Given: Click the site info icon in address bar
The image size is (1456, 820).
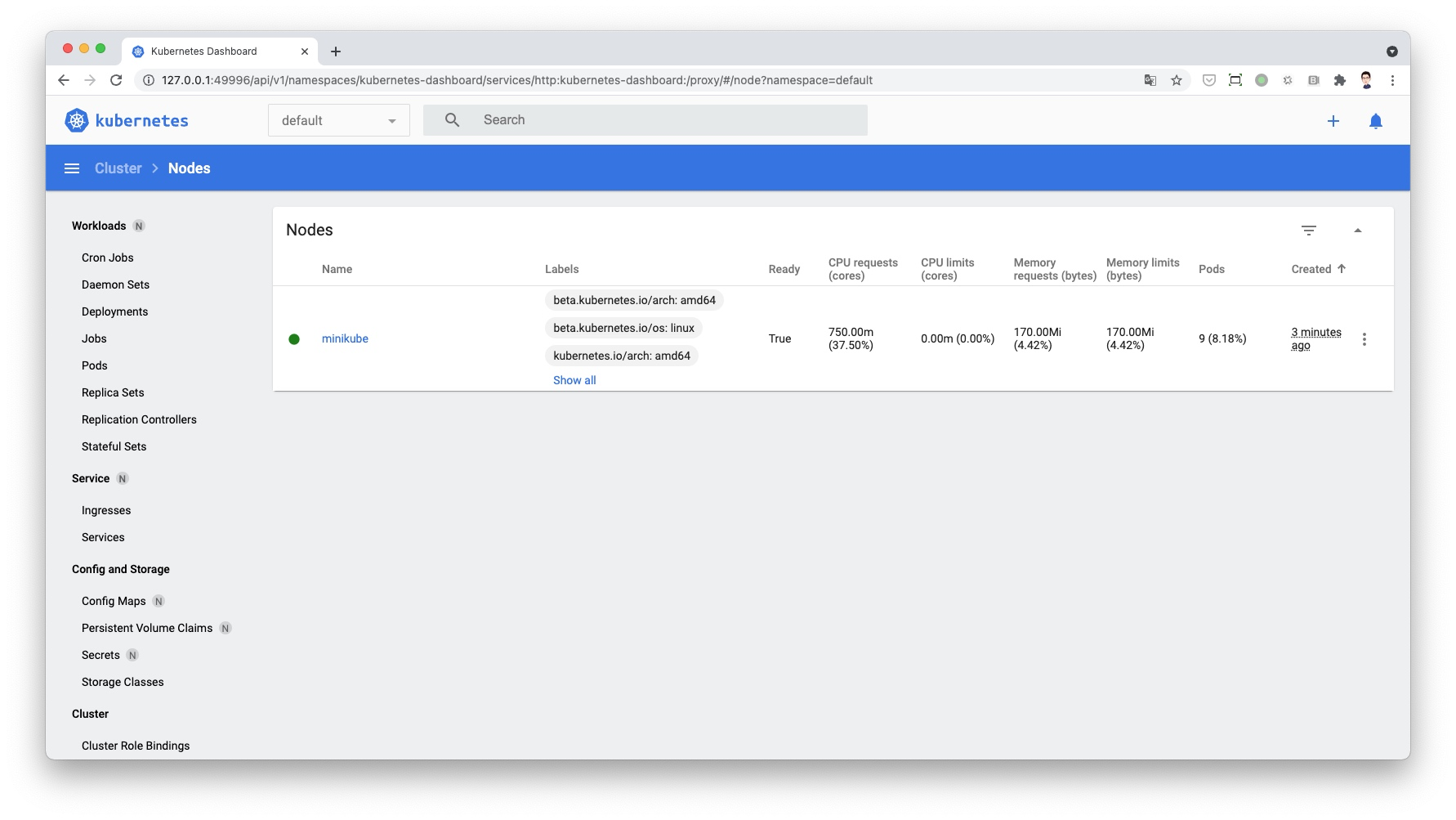Looking at the screenshot, I should tap(149, 80).
